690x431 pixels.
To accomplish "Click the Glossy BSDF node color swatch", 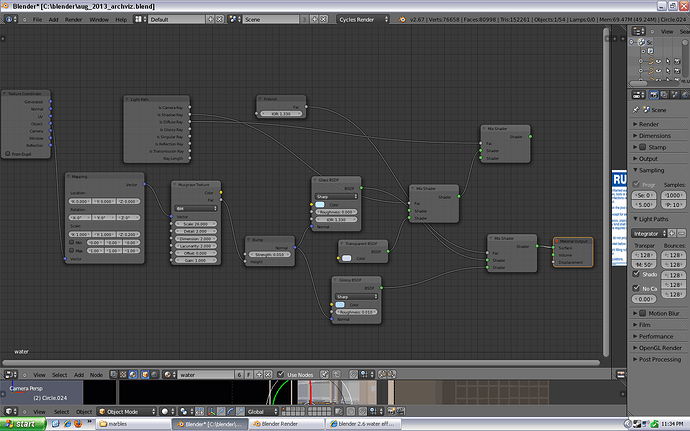I will pos(340,304).
